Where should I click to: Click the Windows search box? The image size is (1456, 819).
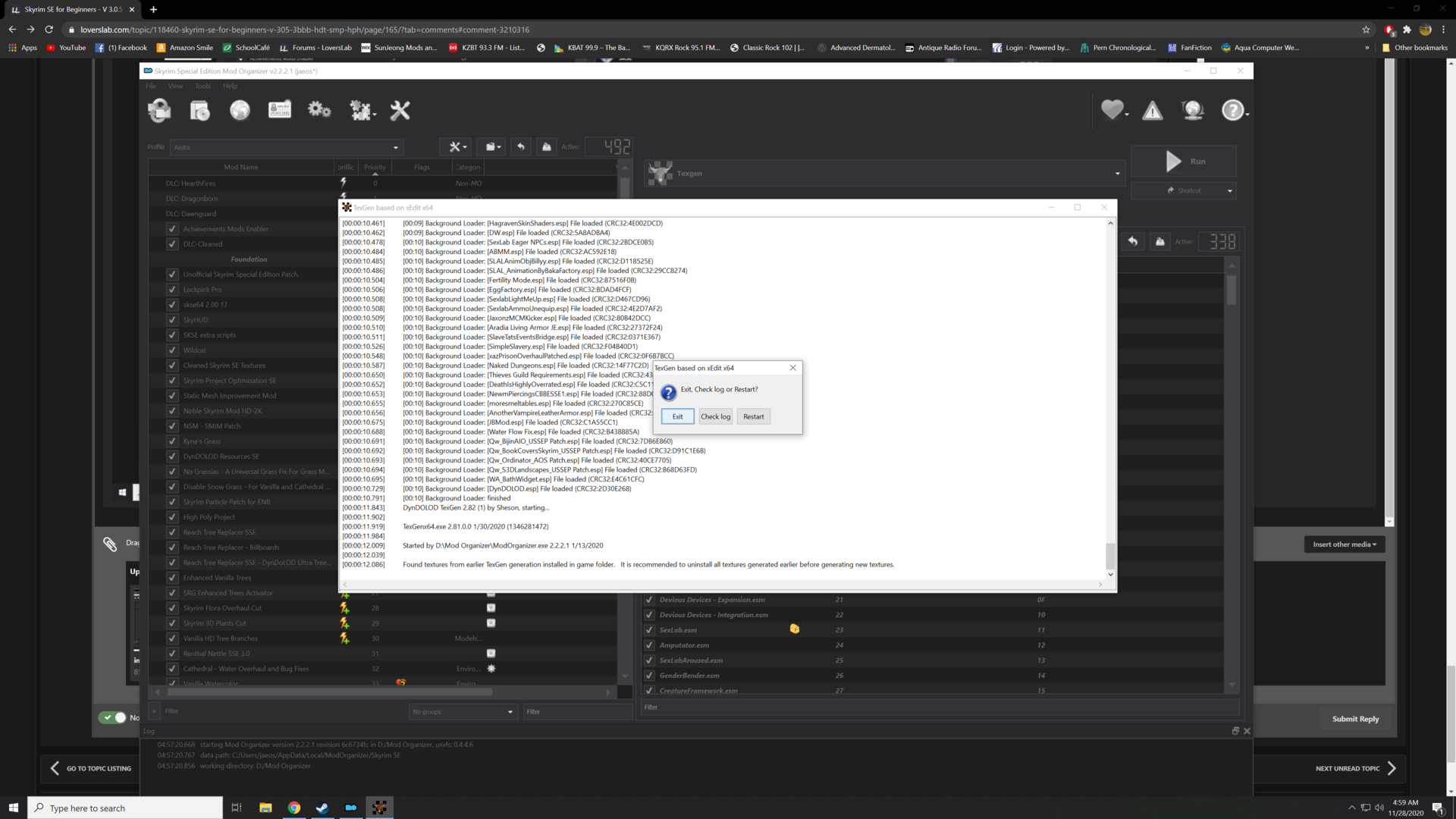(x=125, y=808)
